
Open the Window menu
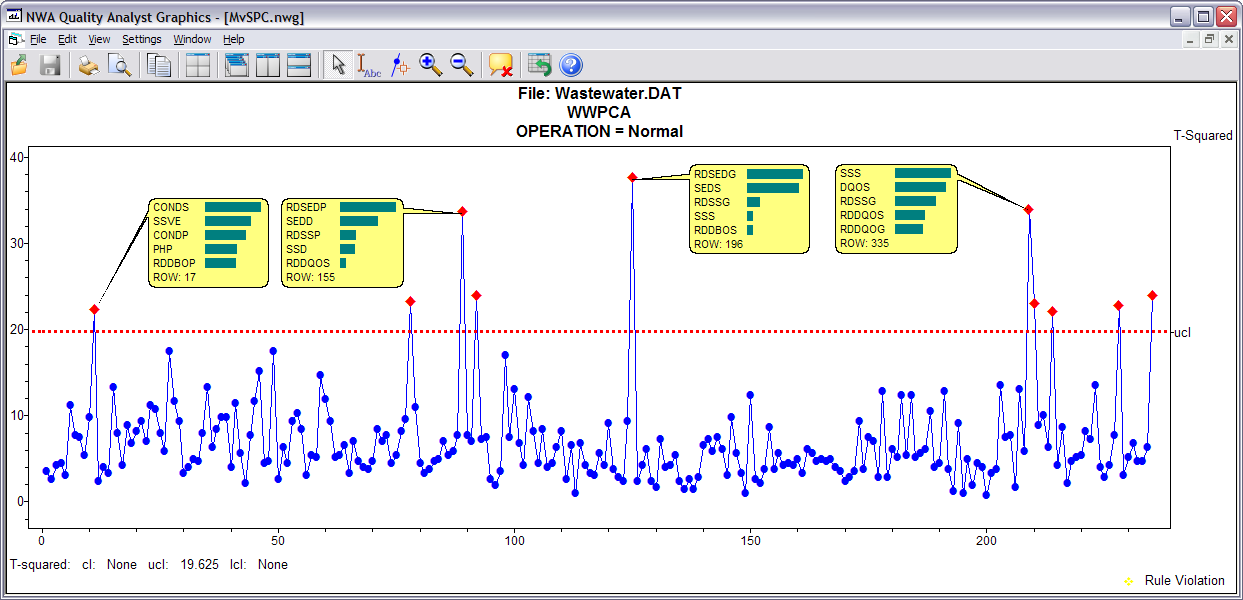pos(192,39)
